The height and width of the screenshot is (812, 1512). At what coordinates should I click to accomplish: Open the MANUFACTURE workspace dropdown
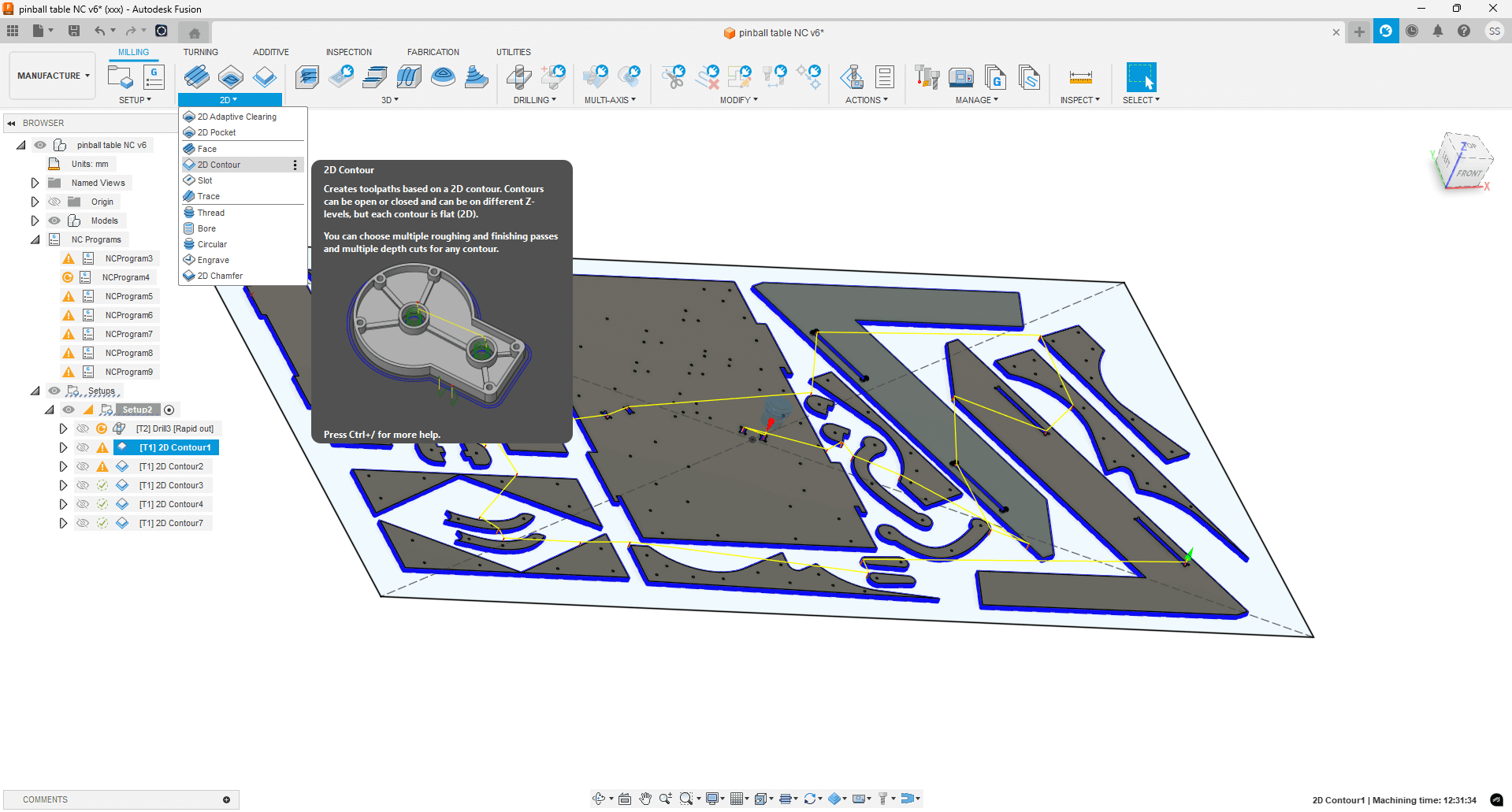53,76
